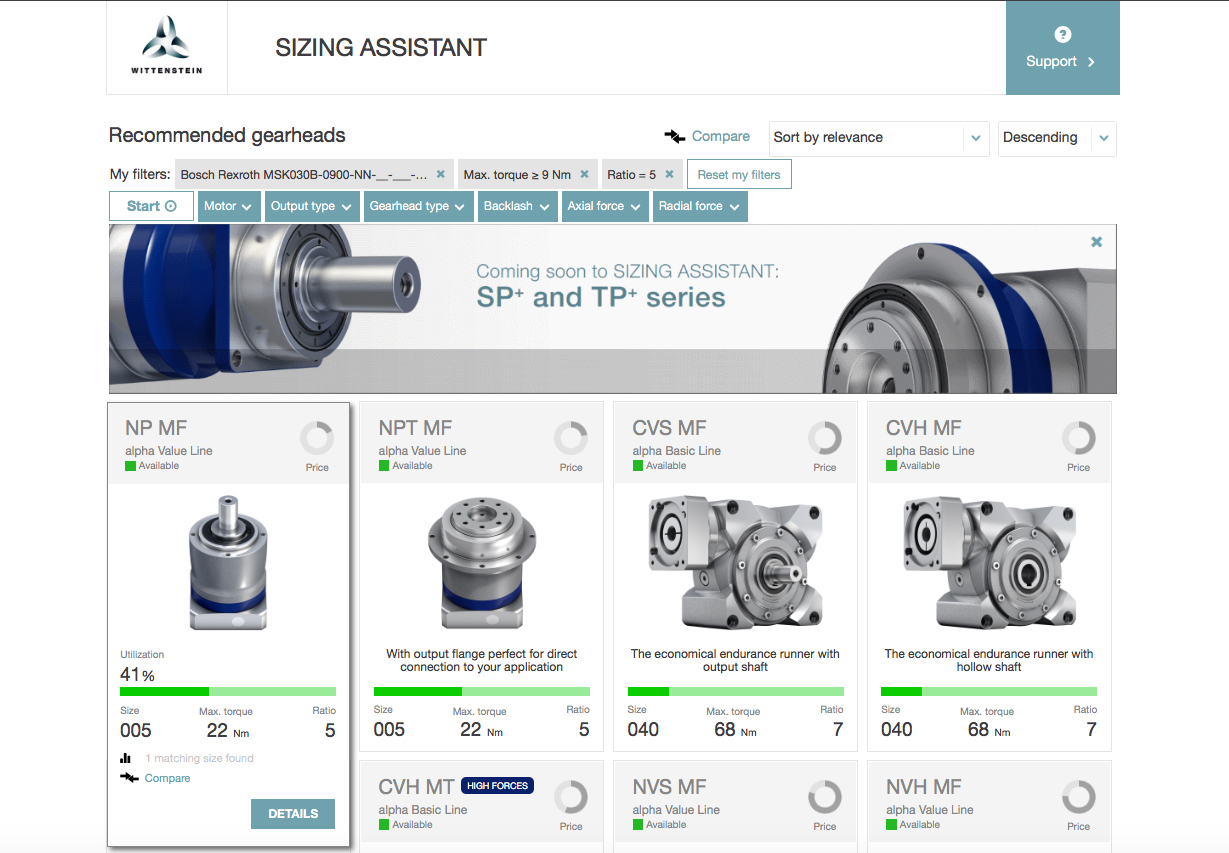Remove the Ratio = 5 filter
This screenshot has width=1229, height=853.
pyautogui.click(x=669, y=174)
